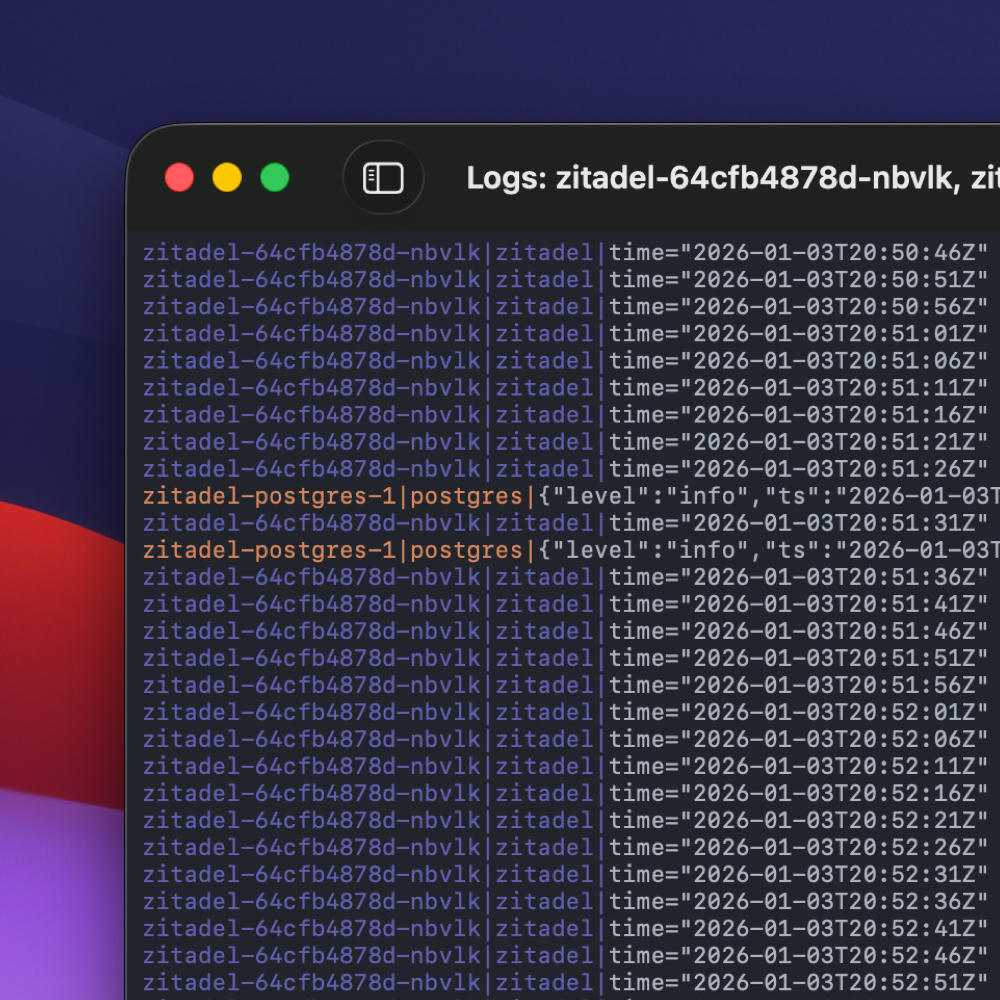Click the Logs window title text
This screenshot has width=1000, height=1000.
733,178
